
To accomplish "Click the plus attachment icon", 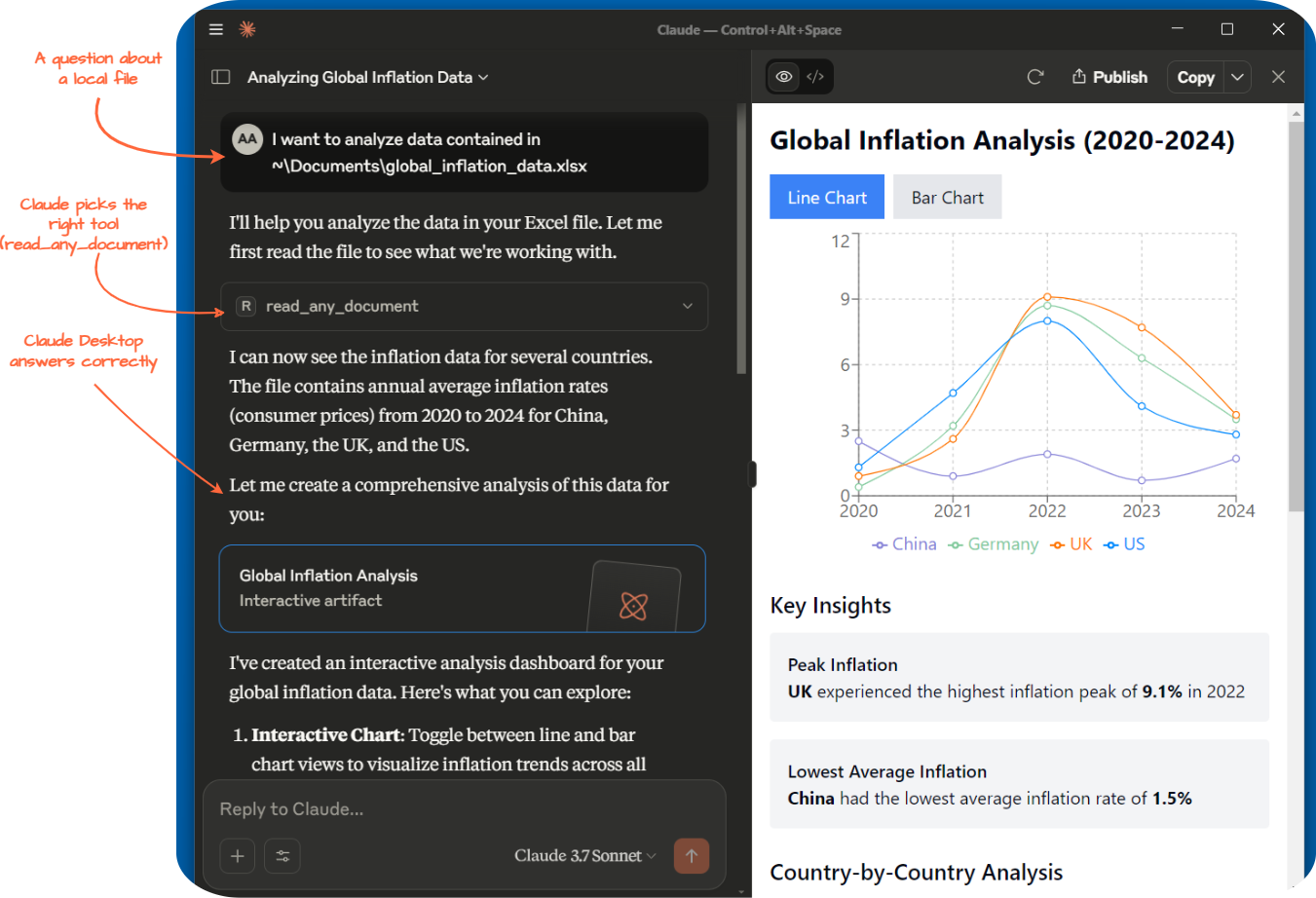I will (x=238, y=856).
